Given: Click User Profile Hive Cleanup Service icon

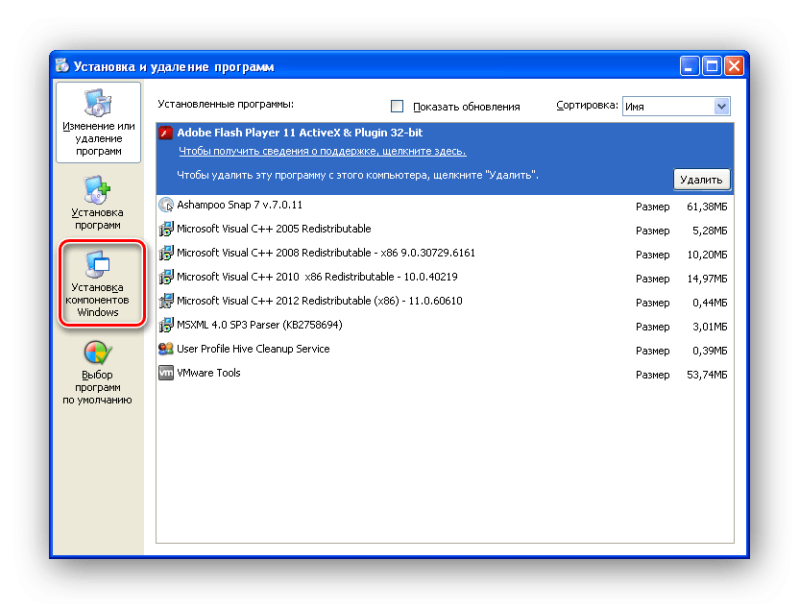Looking at the screenshot, I should coord(166,349).
